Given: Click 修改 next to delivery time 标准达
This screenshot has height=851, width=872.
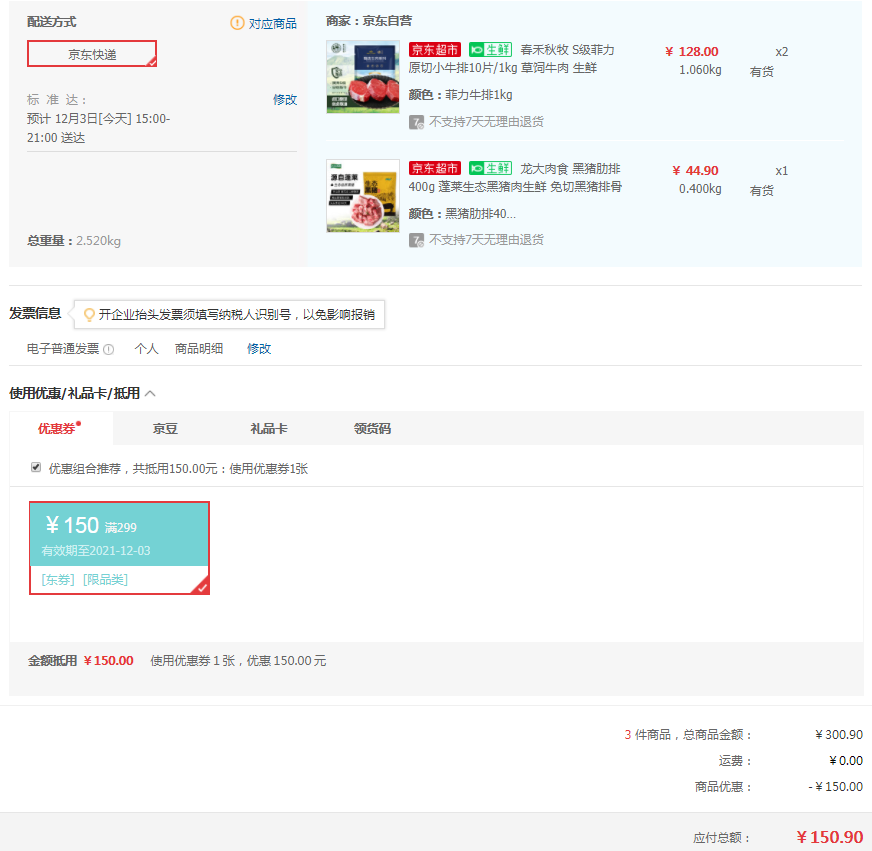Looking at the screenshot, I should [x=285, y=100].
